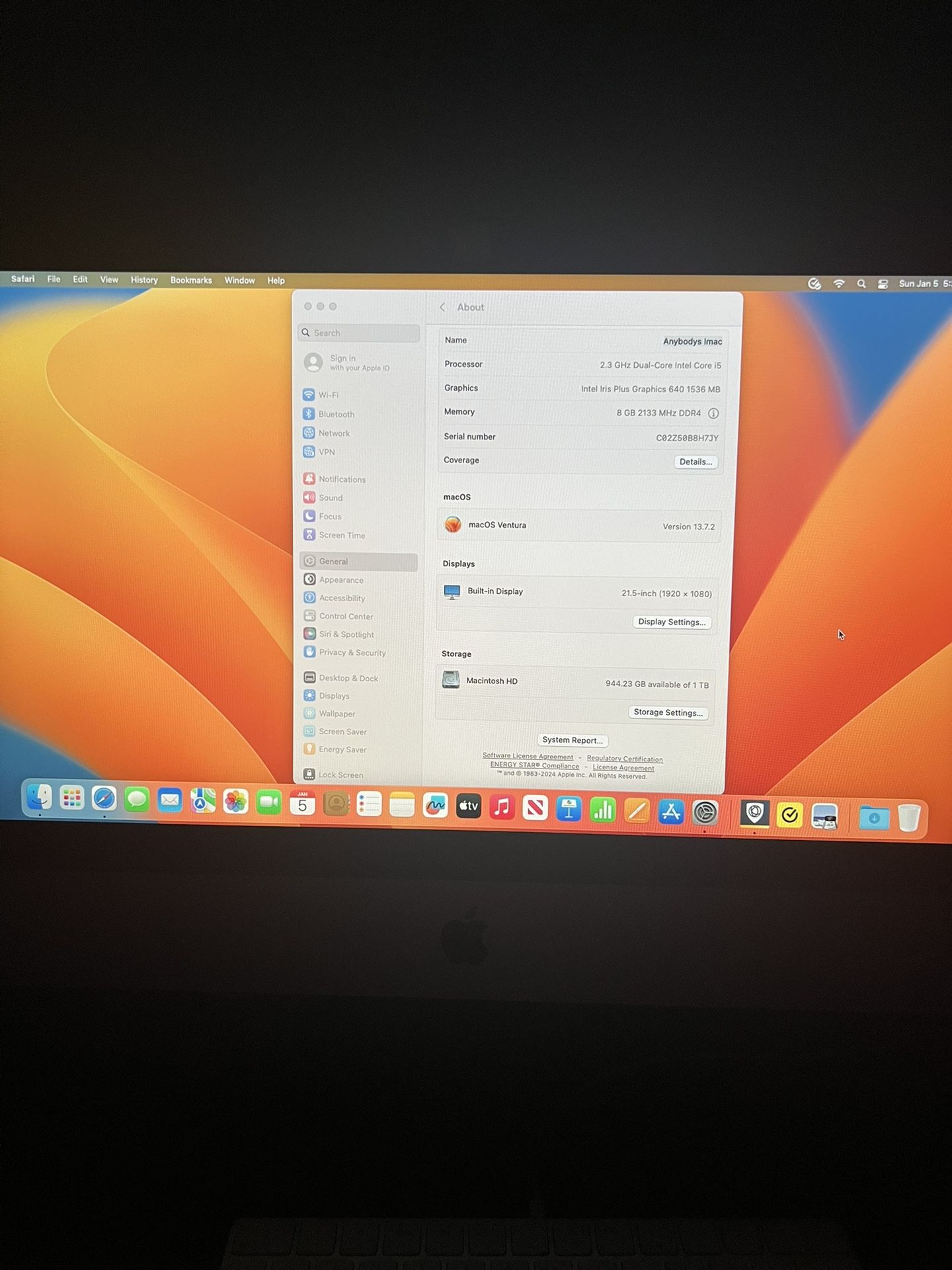Launch Freeform from the Dock

tap(435, 806)
